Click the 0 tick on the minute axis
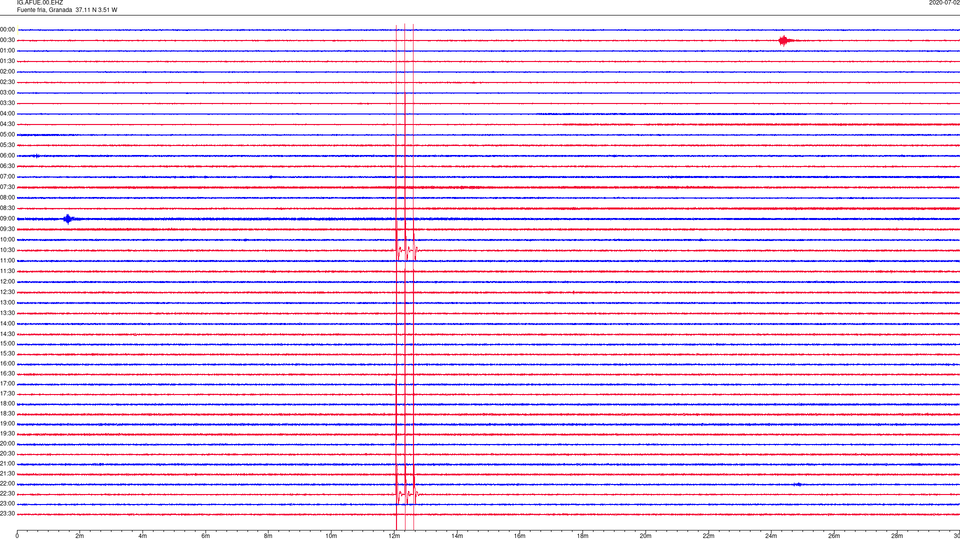This screenshot has height=540, width=960. (x=17, y=536)
